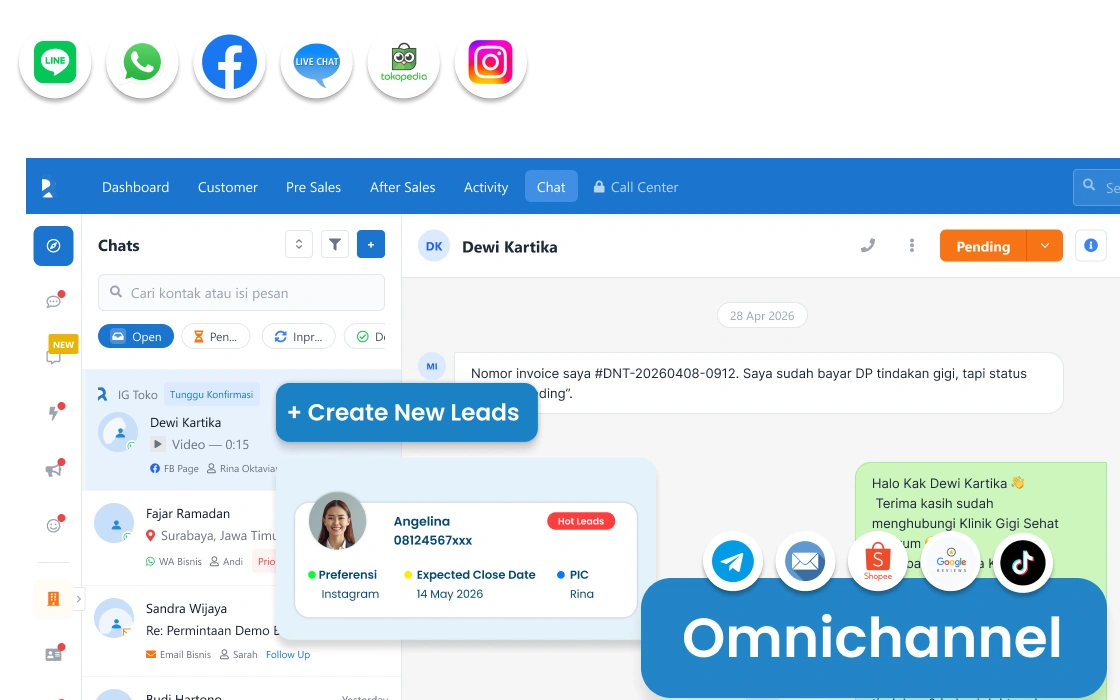The width and height of the screenshot is (1120, 700).
Task: Open the After Sales menu
Action: 402,187
